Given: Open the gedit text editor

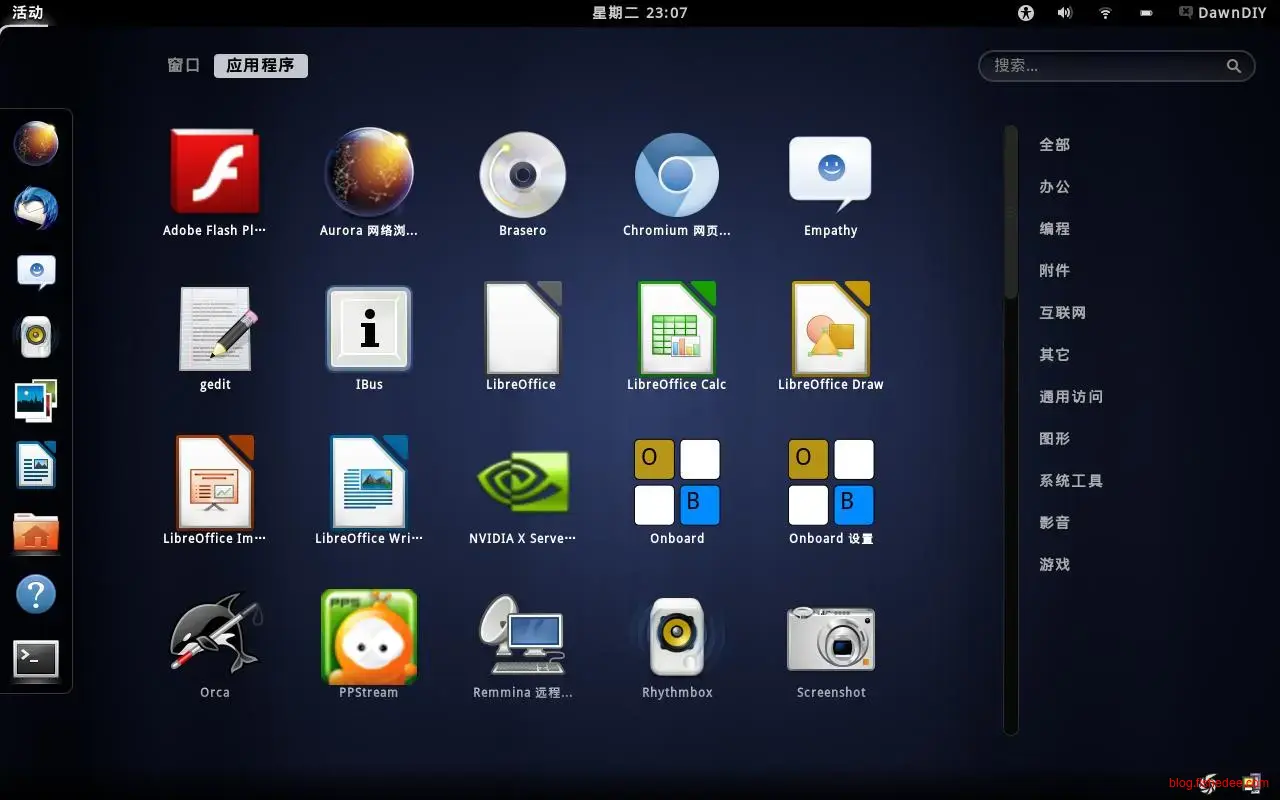Looking at the screenshot, I should (x=215, y=328).
